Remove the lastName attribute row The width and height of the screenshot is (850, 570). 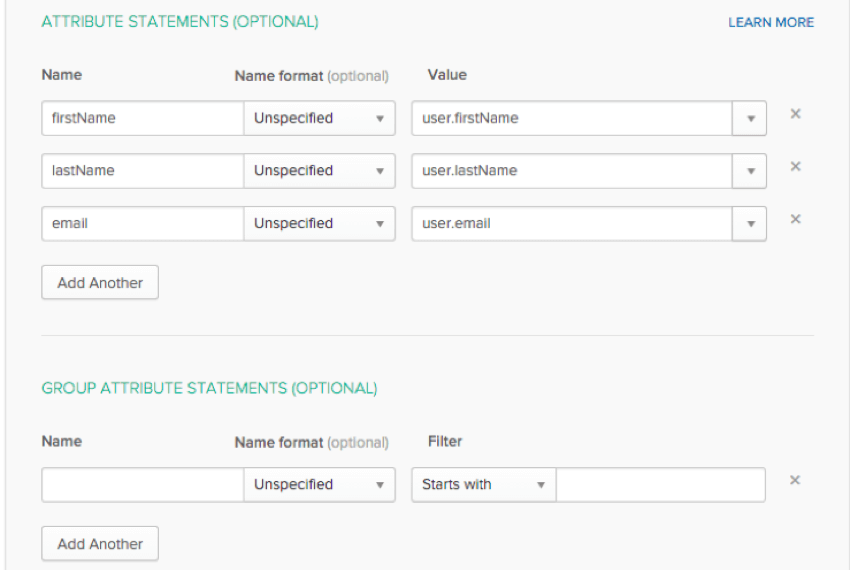pyautogui.click(x=795, y=167)
